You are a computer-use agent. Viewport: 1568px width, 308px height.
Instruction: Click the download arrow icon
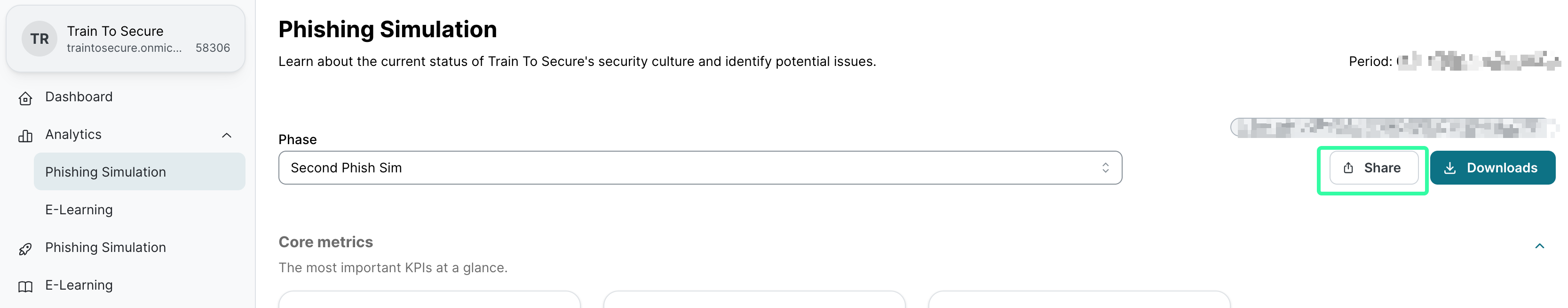pos(1450,168)
